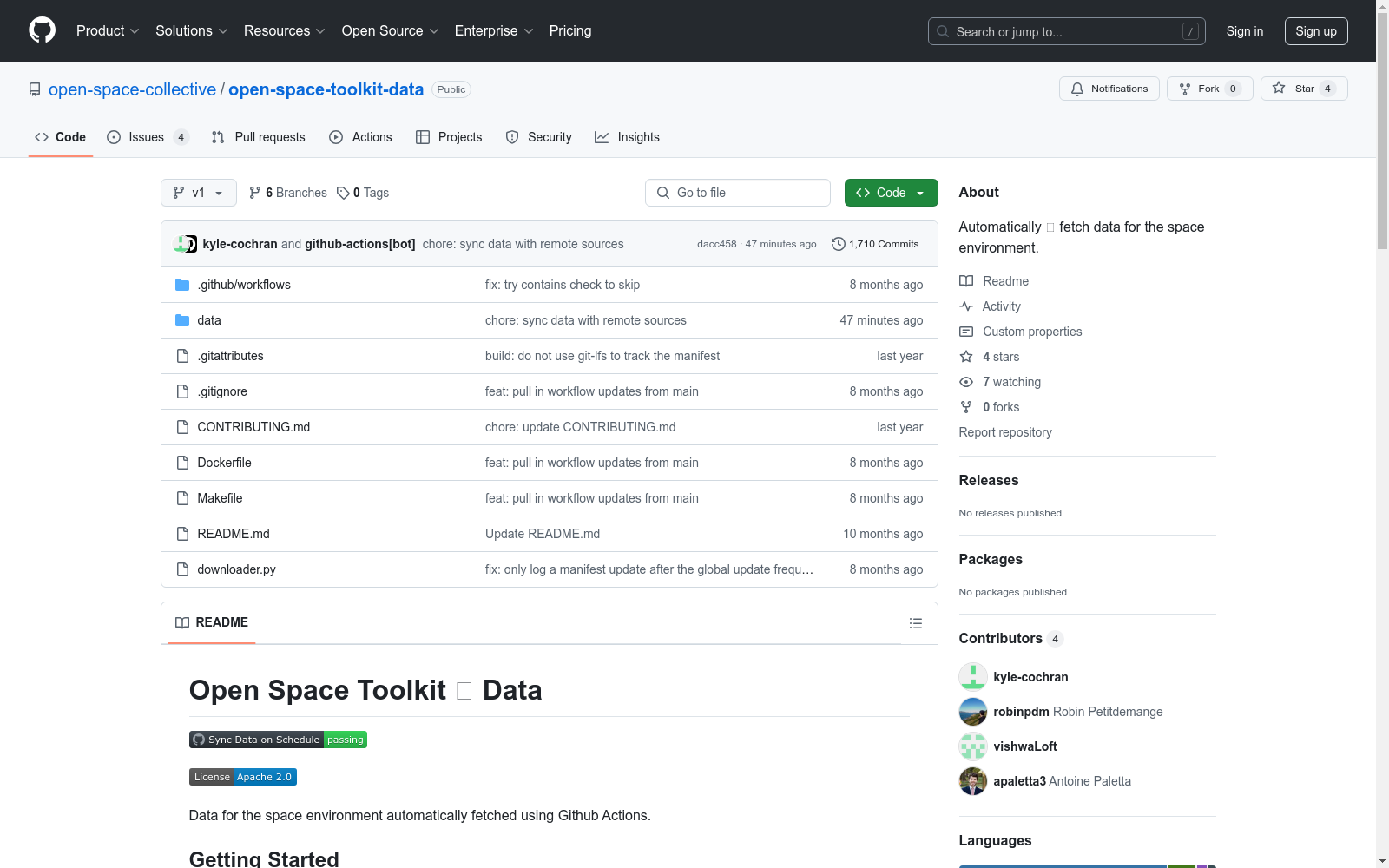The height and width of the screenshot is (868, 1389).
Task: Expand the Enterprise menu
Action: (494, 31)
